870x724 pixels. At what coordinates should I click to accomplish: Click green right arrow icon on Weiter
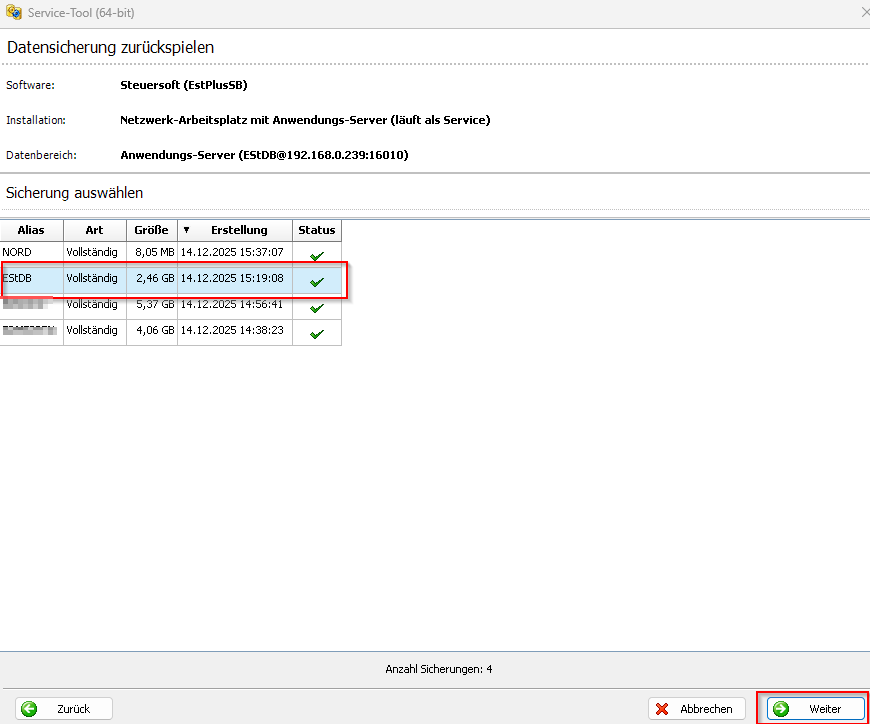[x=781, y=709]
